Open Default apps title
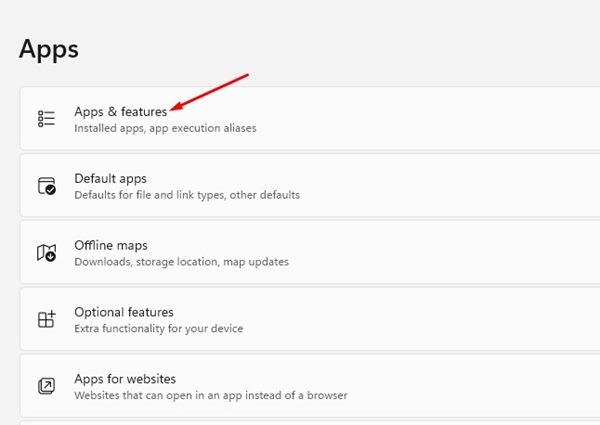 click(111, 179)
